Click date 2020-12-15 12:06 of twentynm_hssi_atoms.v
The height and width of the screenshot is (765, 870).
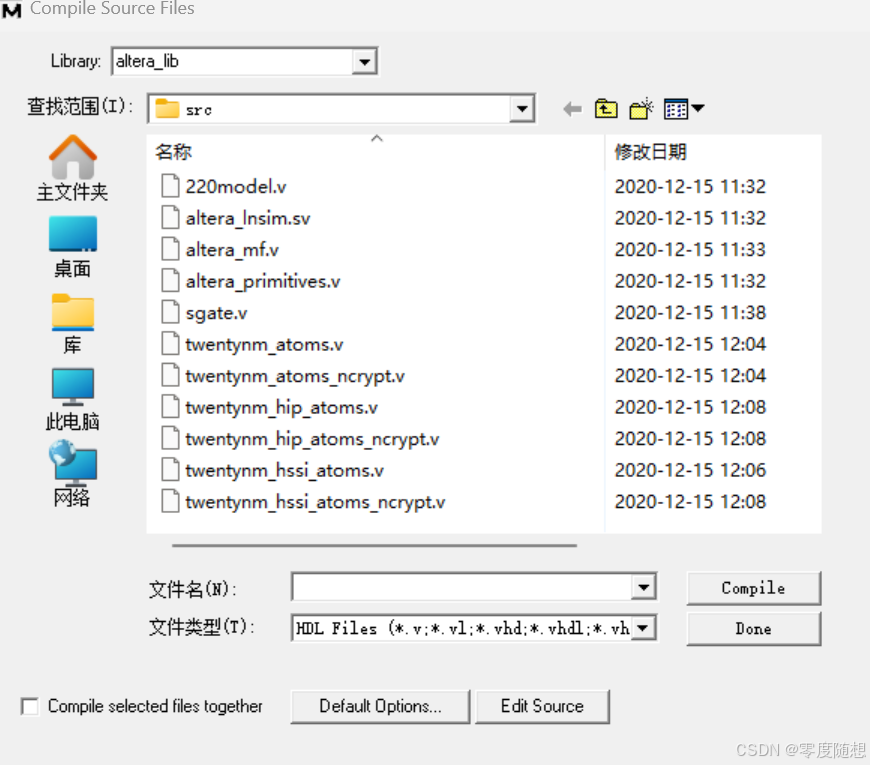click(x=690, y=470)
